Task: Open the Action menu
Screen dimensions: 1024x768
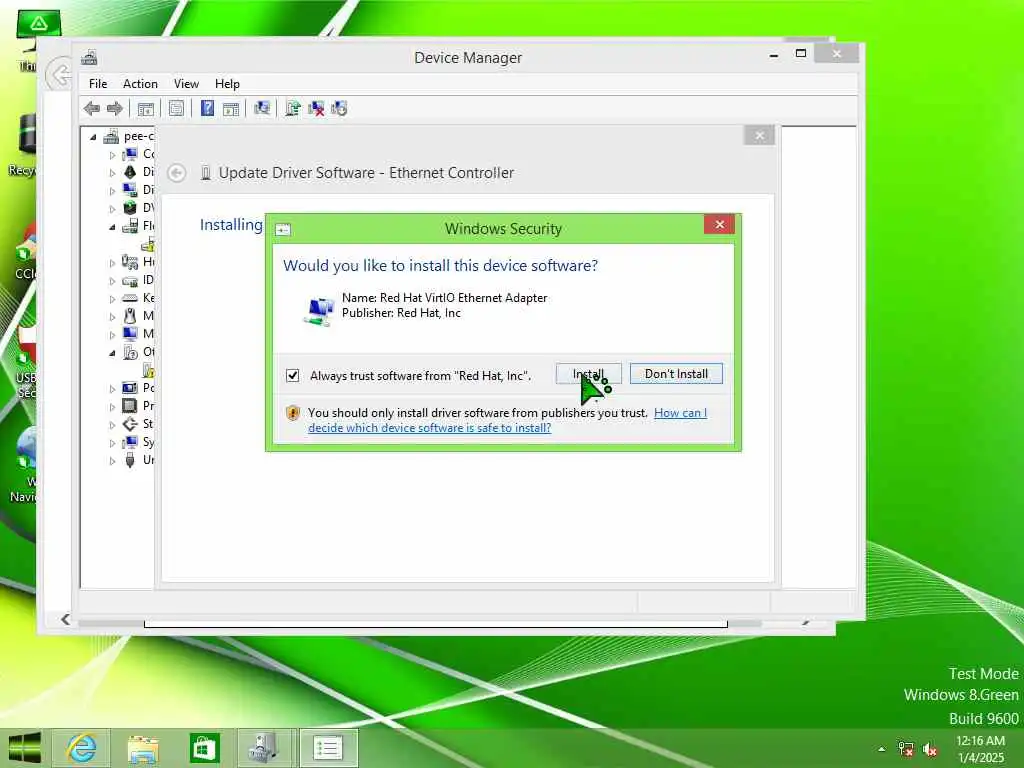Action: (140, 84)
